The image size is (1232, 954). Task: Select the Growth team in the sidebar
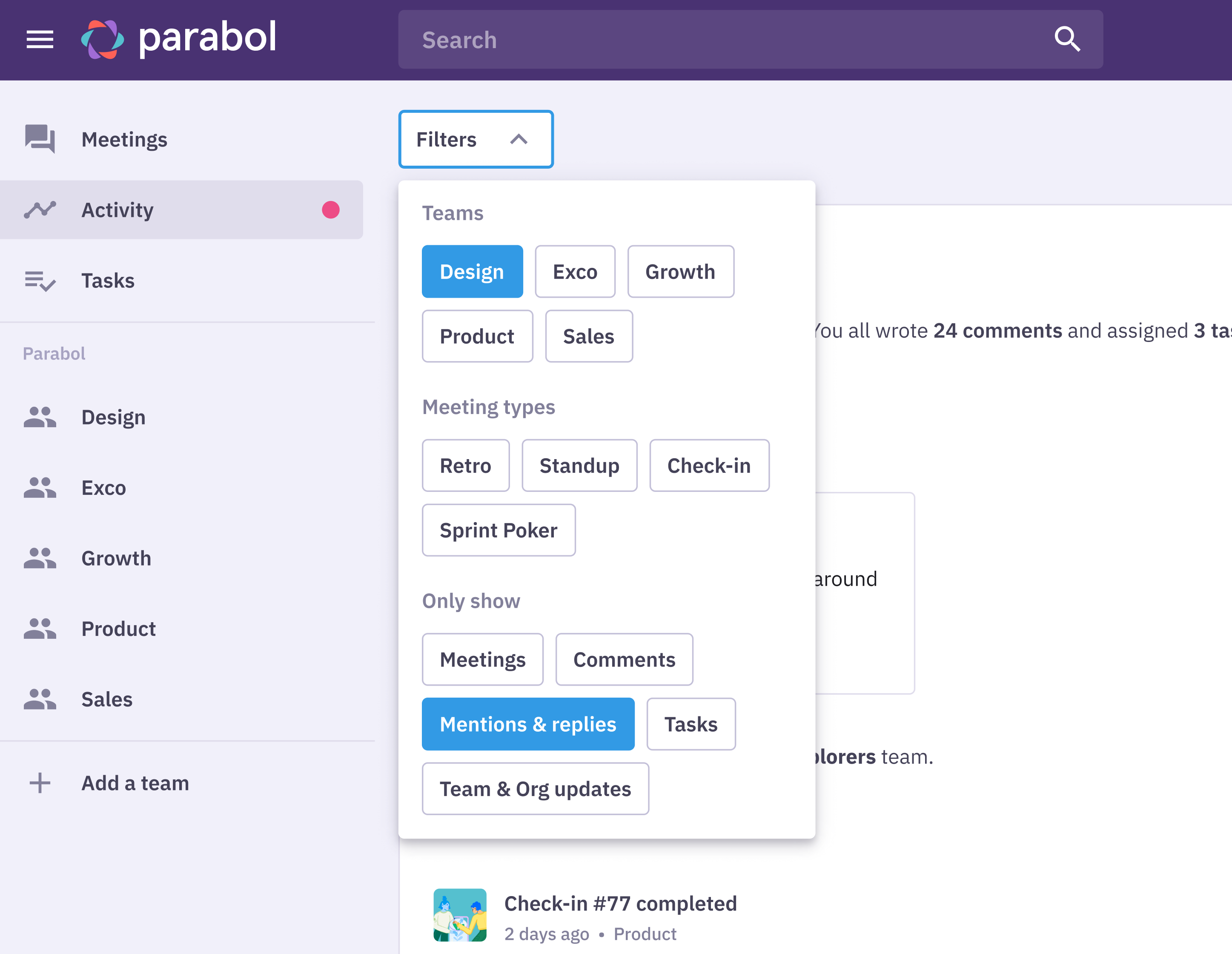click(x=116, y=558)
